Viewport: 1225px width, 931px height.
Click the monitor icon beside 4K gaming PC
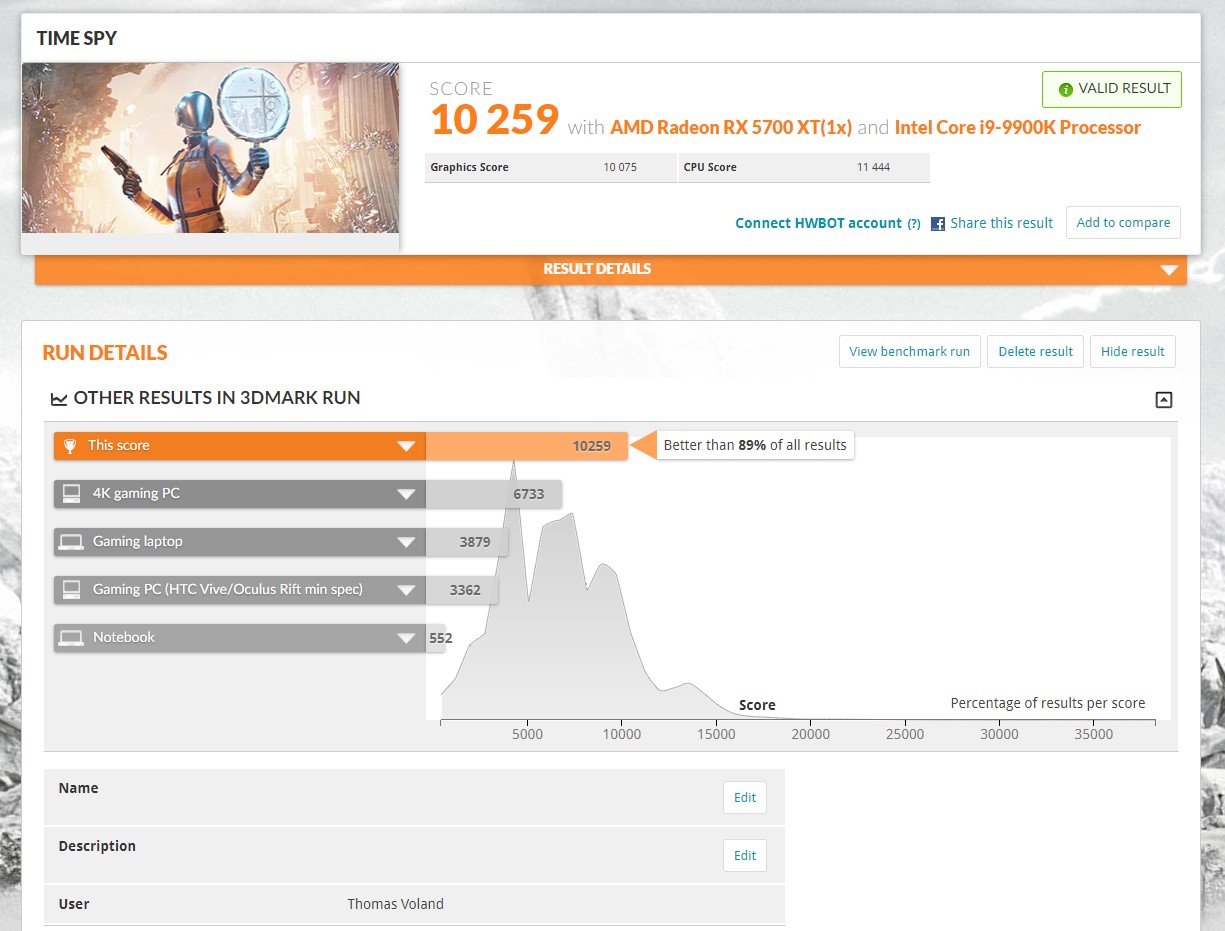pos(71,494)
